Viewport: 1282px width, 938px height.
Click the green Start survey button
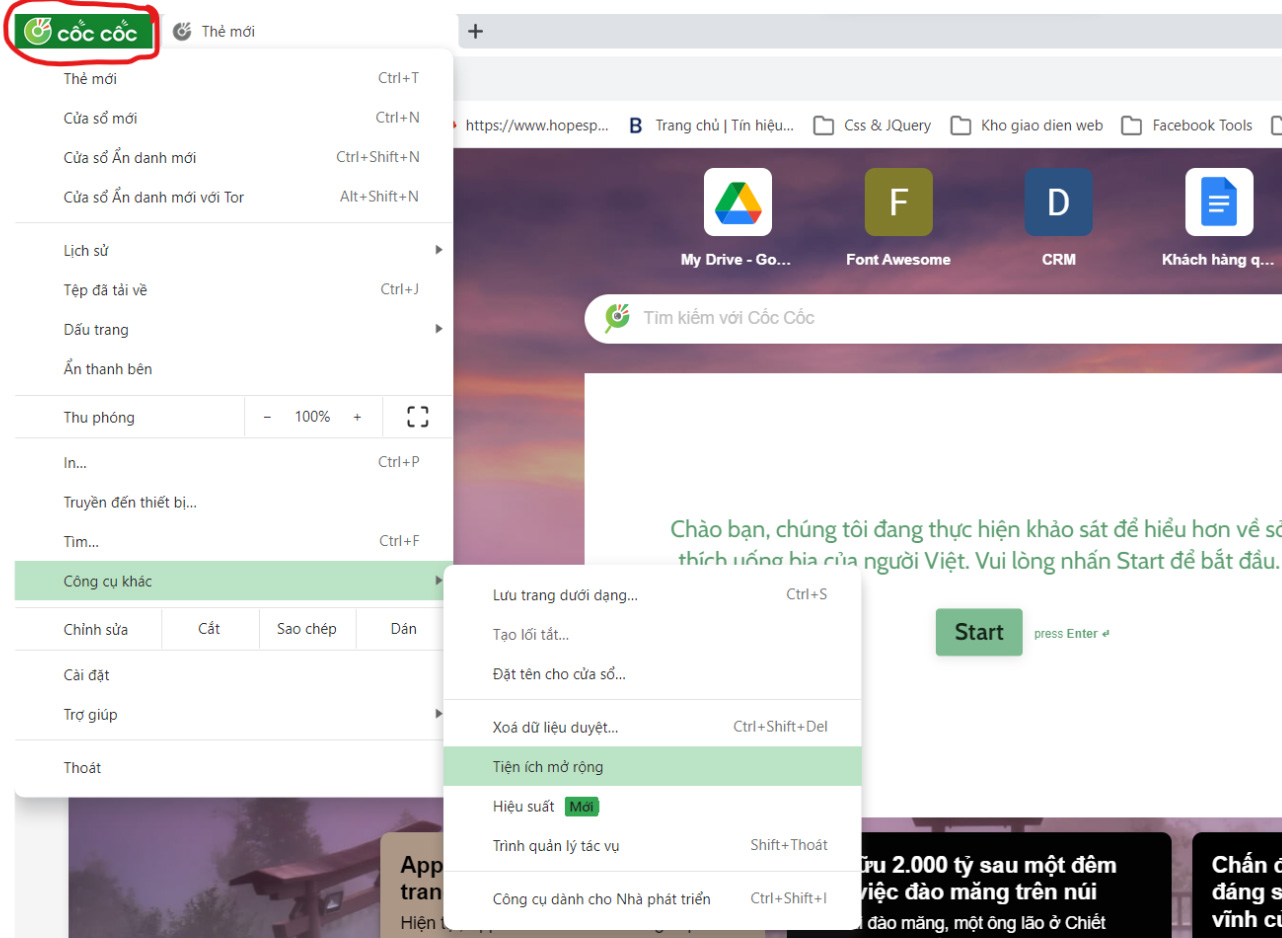click(979, 632)
